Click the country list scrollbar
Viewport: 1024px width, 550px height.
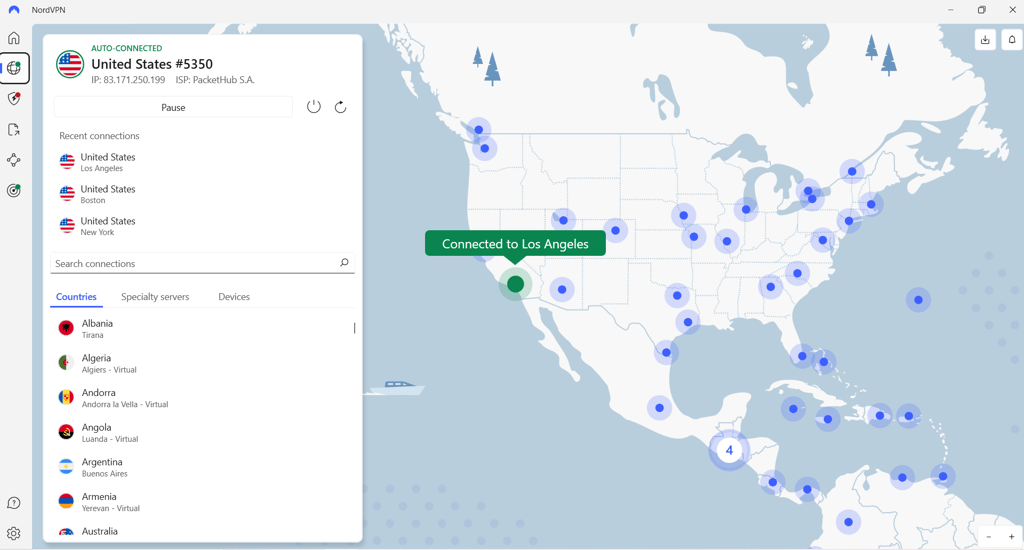point(355,328)
